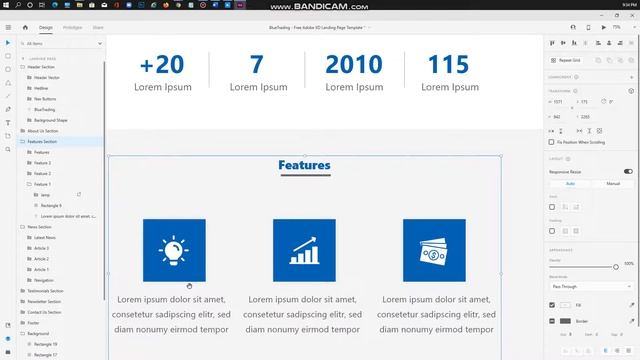Select the Artboard tool
Image resolution: width=640 pixels, height=360 pixels.
pyautogui.click(x=8, y=136)
